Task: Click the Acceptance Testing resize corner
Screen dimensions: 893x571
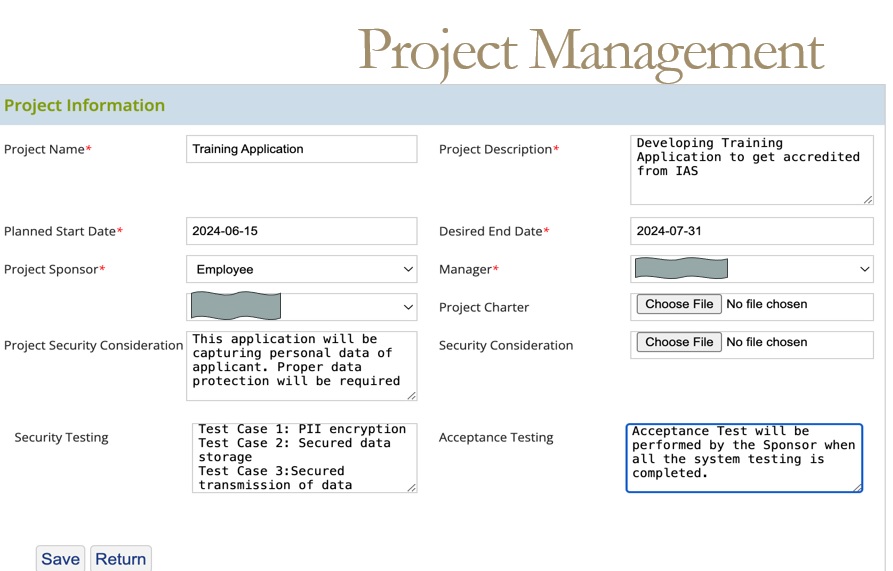Action: pos(856,487)
